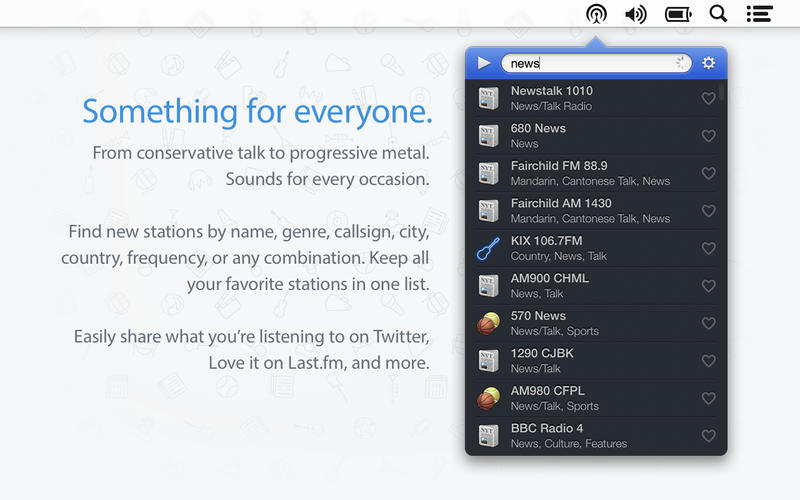Open the notification center list icon
Viewport: 800px width, 500px height.
coord(759,14)
